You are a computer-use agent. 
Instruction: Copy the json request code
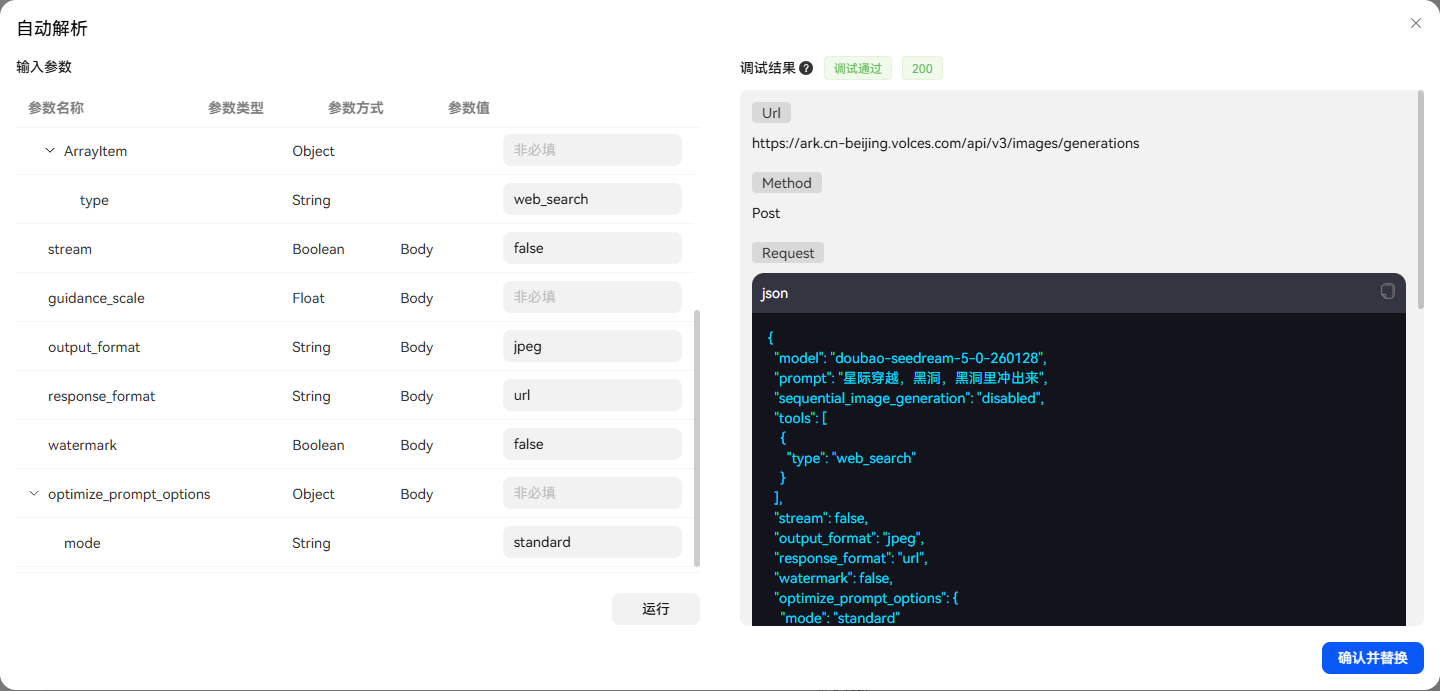click(1388, 291)
